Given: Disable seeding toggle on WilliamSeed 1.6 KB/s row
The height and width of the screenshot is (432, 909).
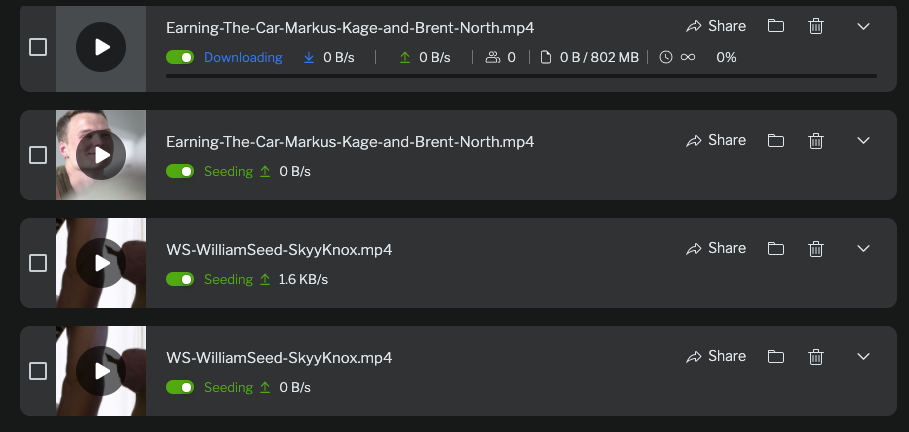Looking at the screenshot, I should coord(180,280).
